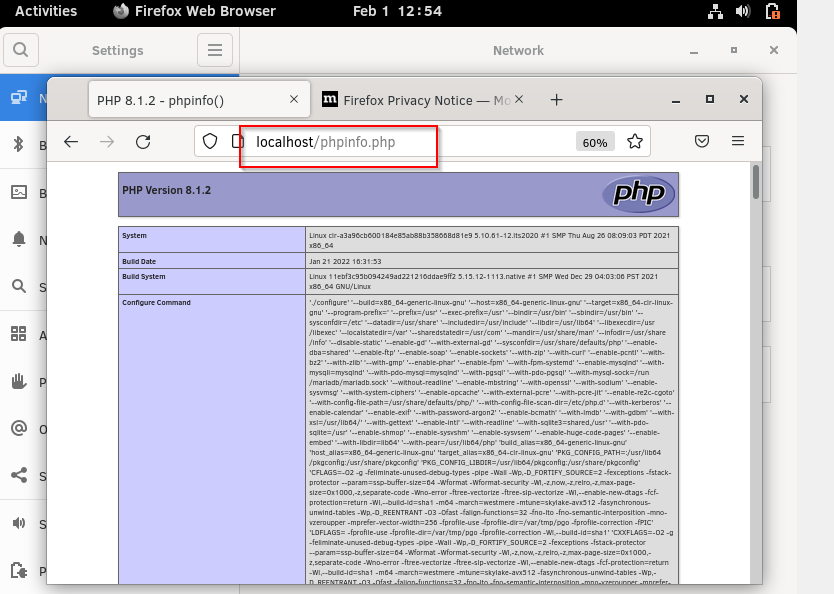Click the System table row label
The image size is (834, 594).
135,236
